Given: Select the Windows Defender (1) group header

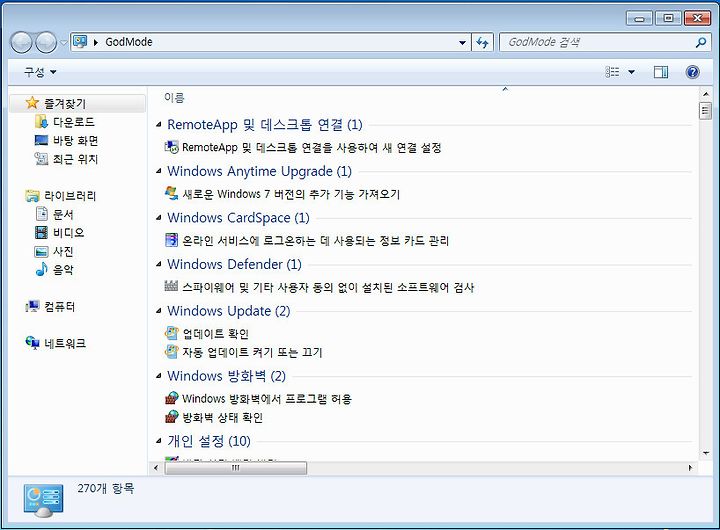Looking at the screenshot, I should point(234,265).
